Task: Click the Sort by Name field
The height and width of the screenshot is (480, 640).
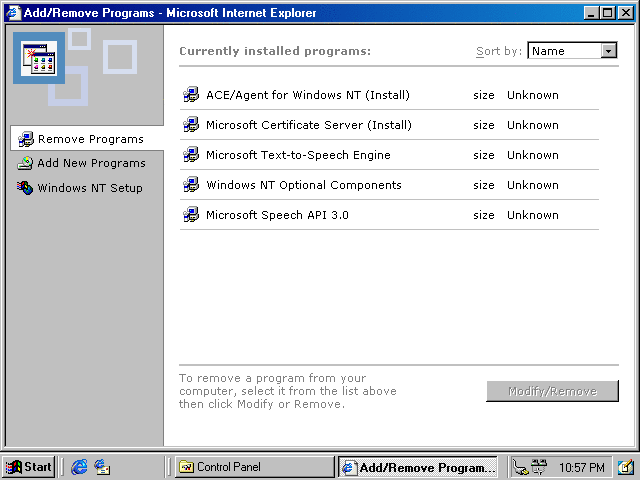Action: 572,51
